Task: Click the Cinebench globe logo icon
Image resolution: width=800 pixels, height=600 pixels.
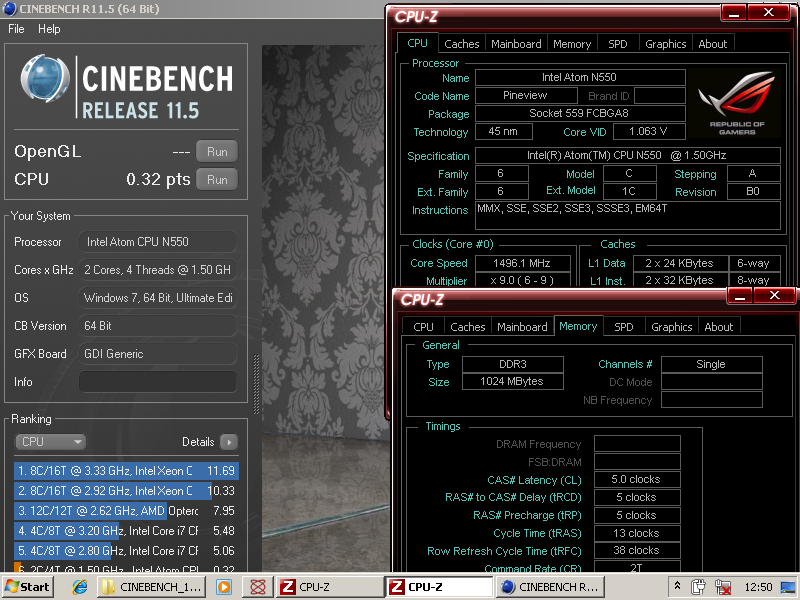Action: point(45,79)
